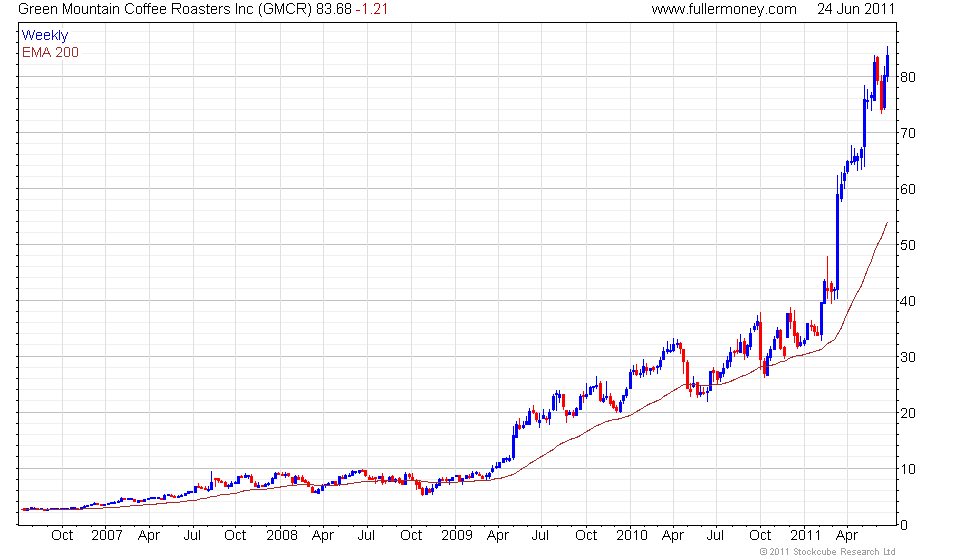
Task: Click the 10 price axis label
Action: click(908, 469)
